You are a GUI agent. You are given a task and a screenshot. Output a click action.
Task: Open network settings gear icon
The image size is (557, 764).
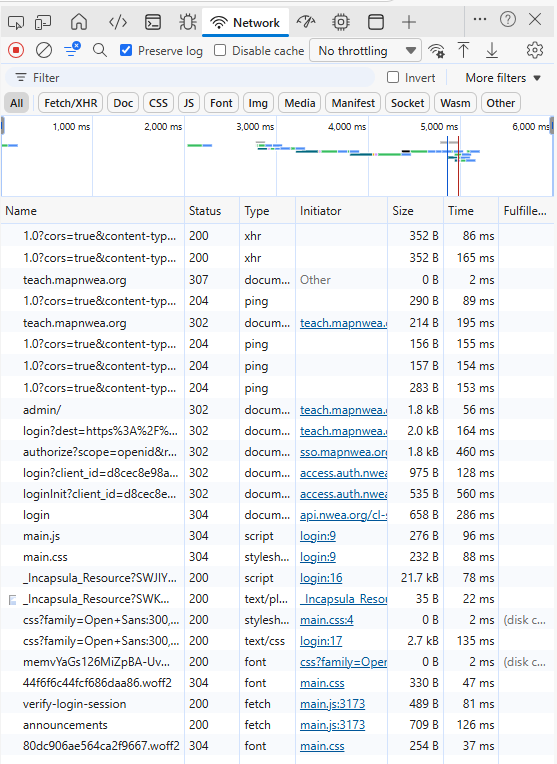(535, 50)
